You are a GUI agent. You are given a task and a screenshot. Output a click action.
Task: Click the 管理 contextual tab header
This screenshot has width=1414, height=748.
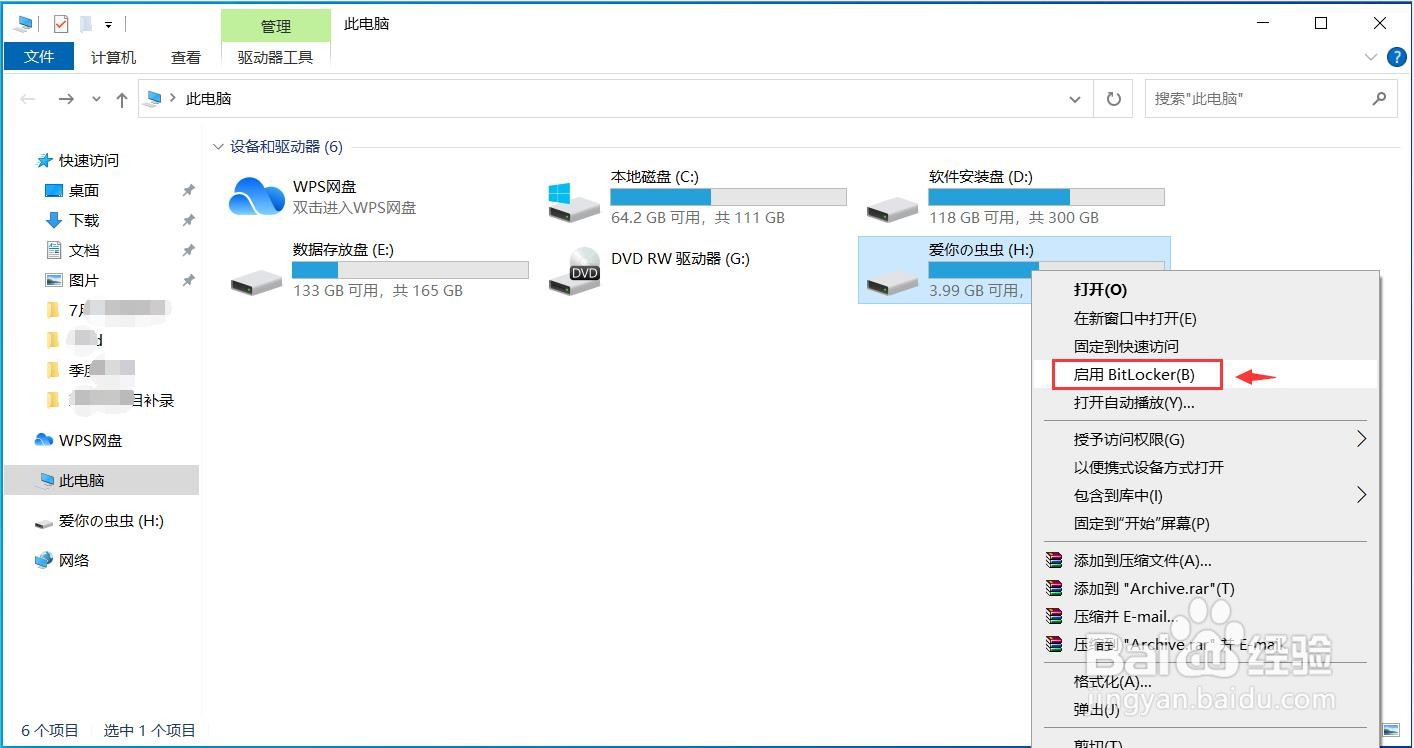276,26
